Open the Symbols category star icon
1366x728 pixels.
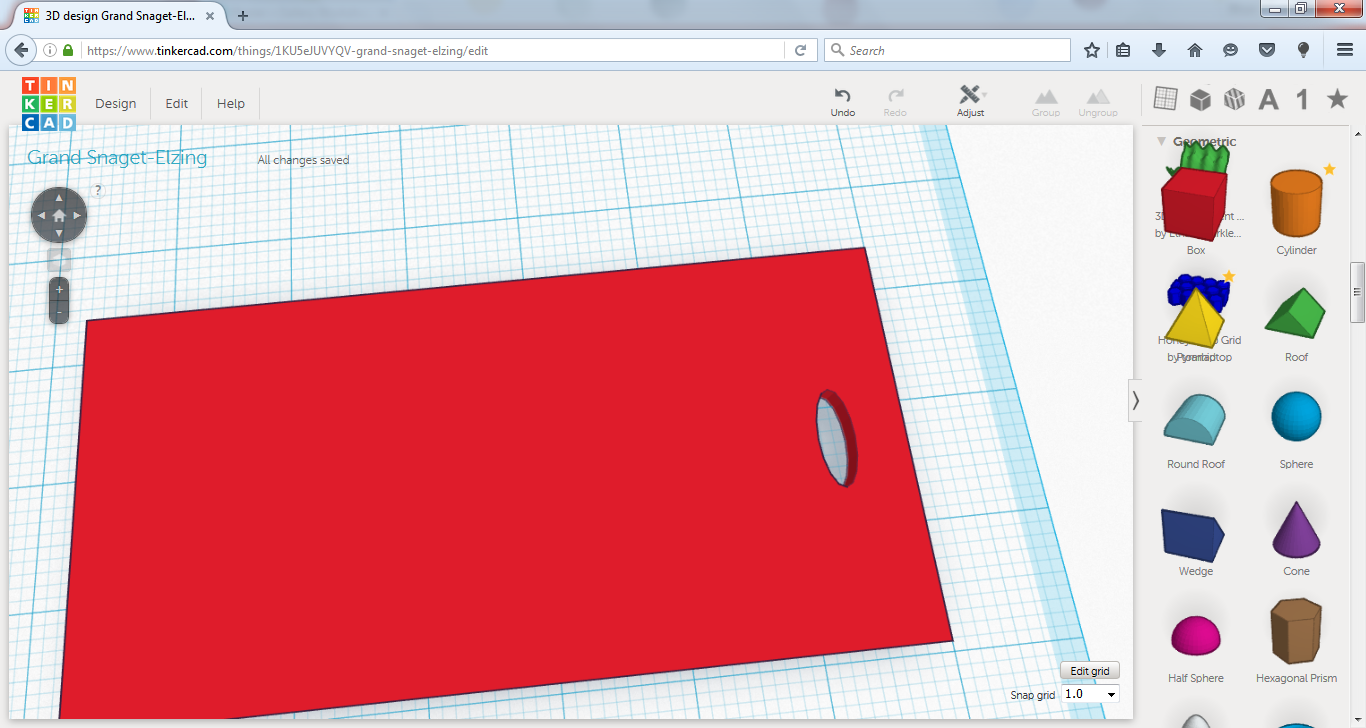(x=1337, y=99)
